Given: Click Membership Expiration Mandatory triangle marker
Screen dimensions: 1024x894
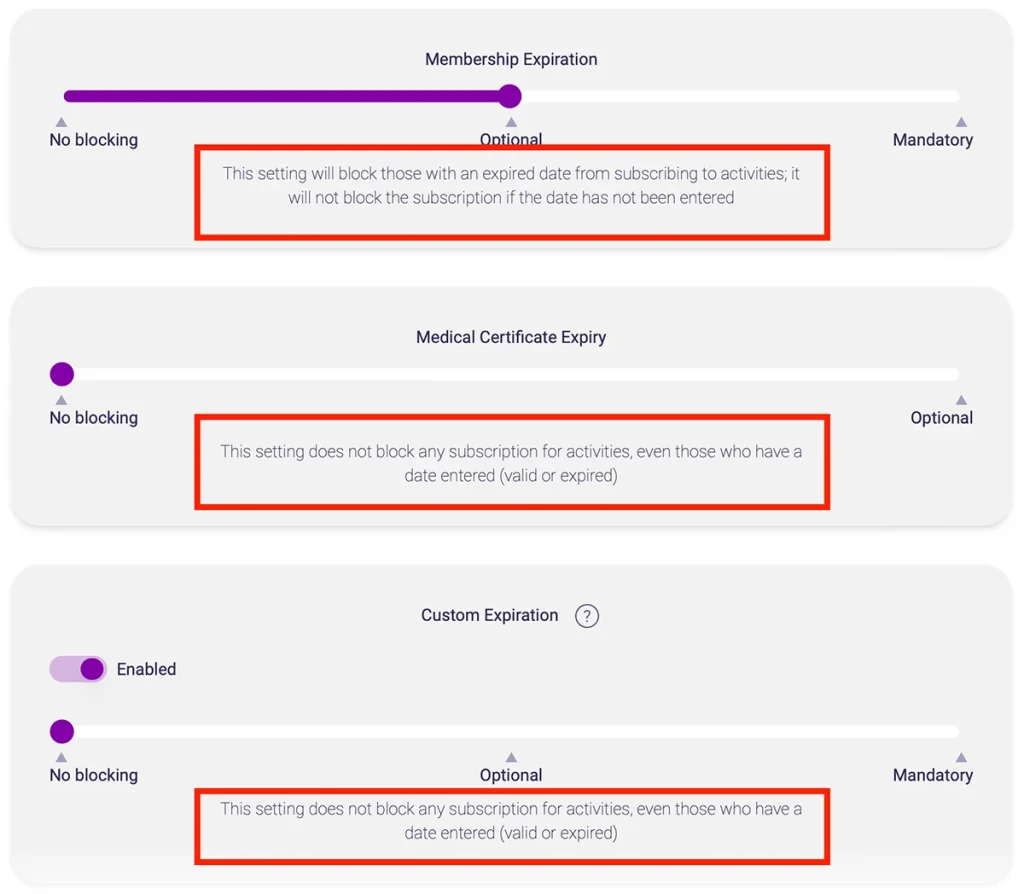Looking at the screenshot, I should point(960,122).
